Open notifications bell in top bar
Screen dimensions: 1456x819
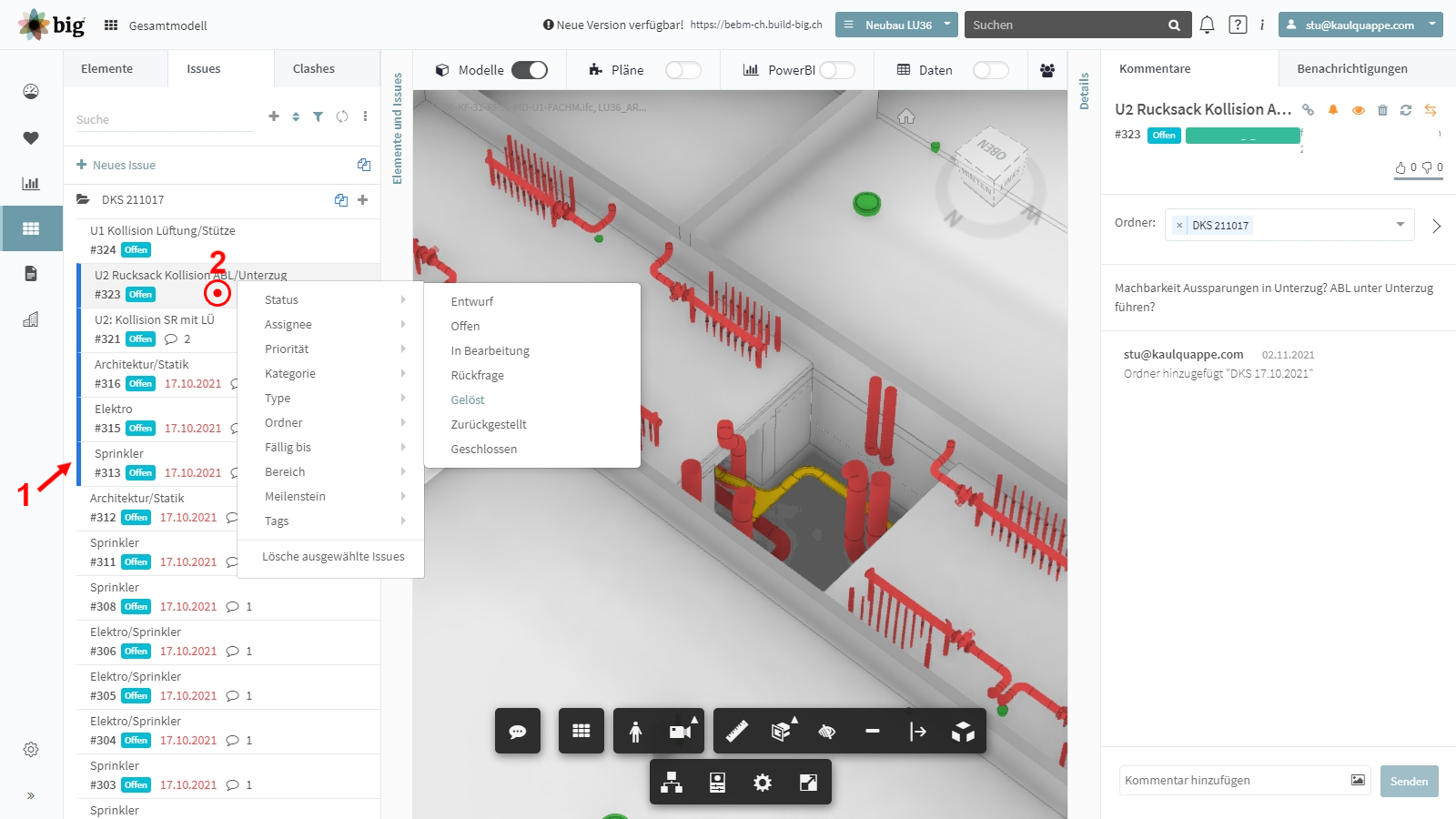coord(1207,25)
